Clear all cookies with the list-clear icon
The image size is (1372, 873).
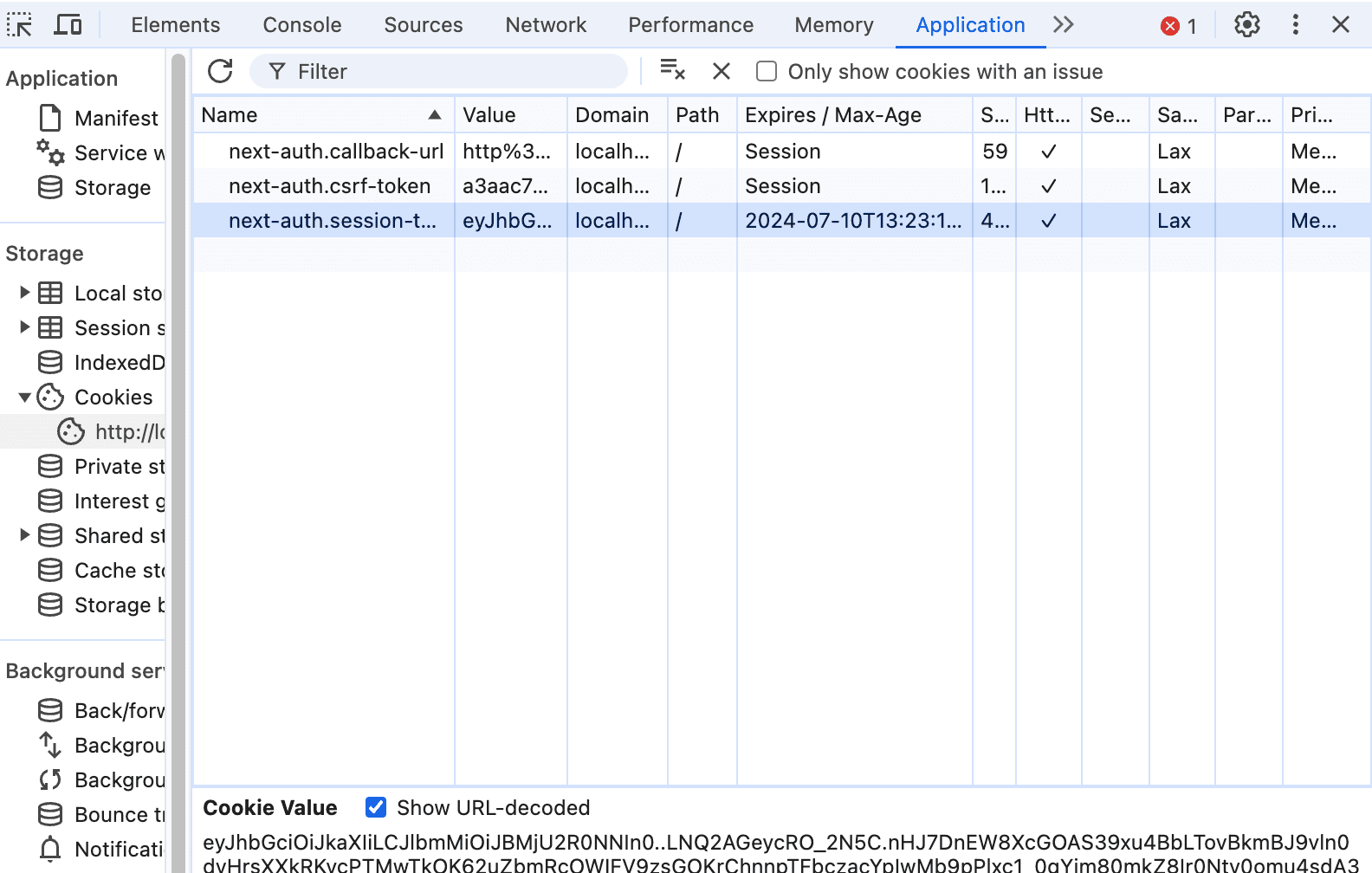coord(672,71)
